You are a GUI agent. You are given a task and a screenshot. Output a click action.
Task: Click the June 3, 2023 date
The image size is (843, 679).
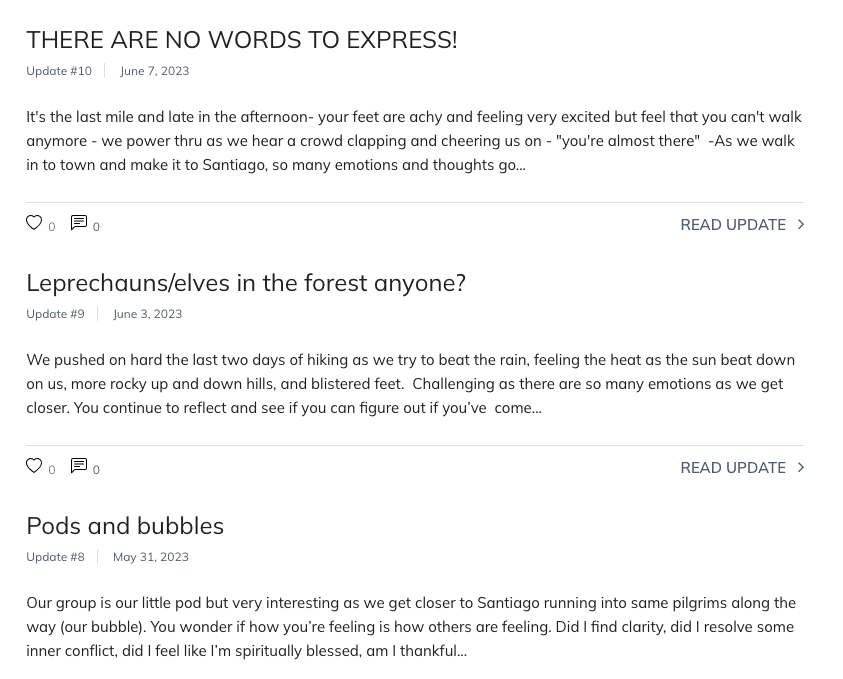148,314
